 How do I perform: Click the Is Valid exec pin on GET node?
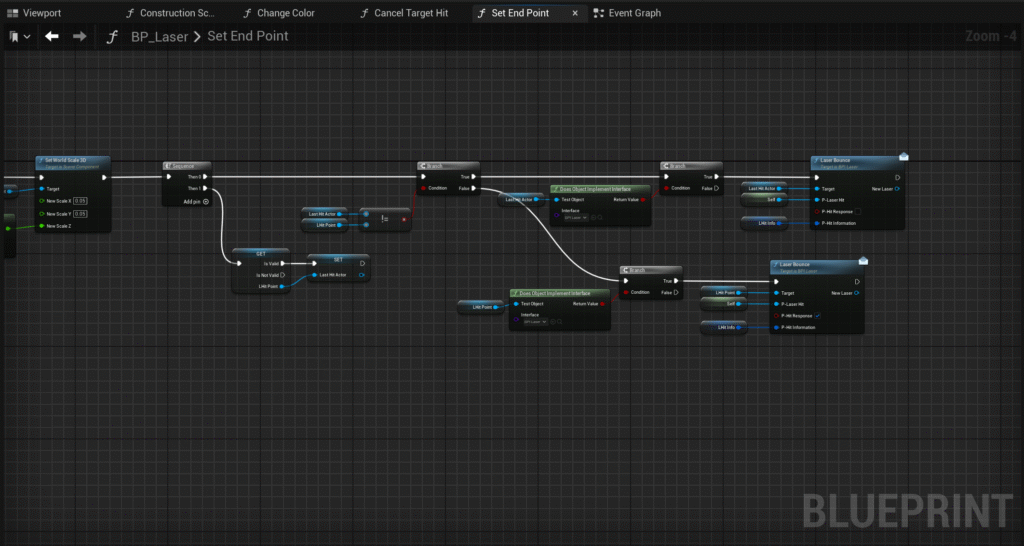[282, 264]
